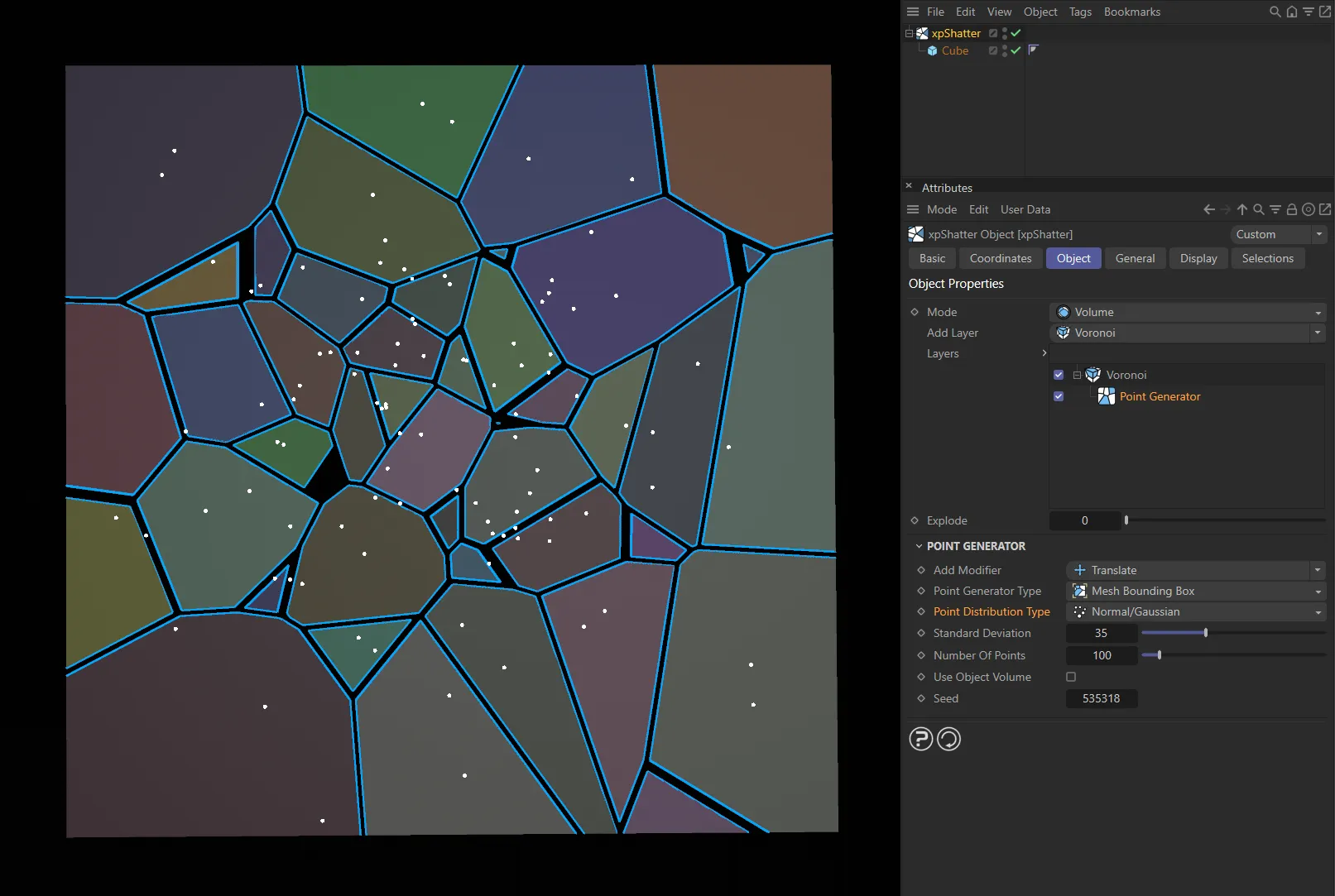Click the Voronoi layer icon in Layers list
The image size is (1335, 896).
1092,374
